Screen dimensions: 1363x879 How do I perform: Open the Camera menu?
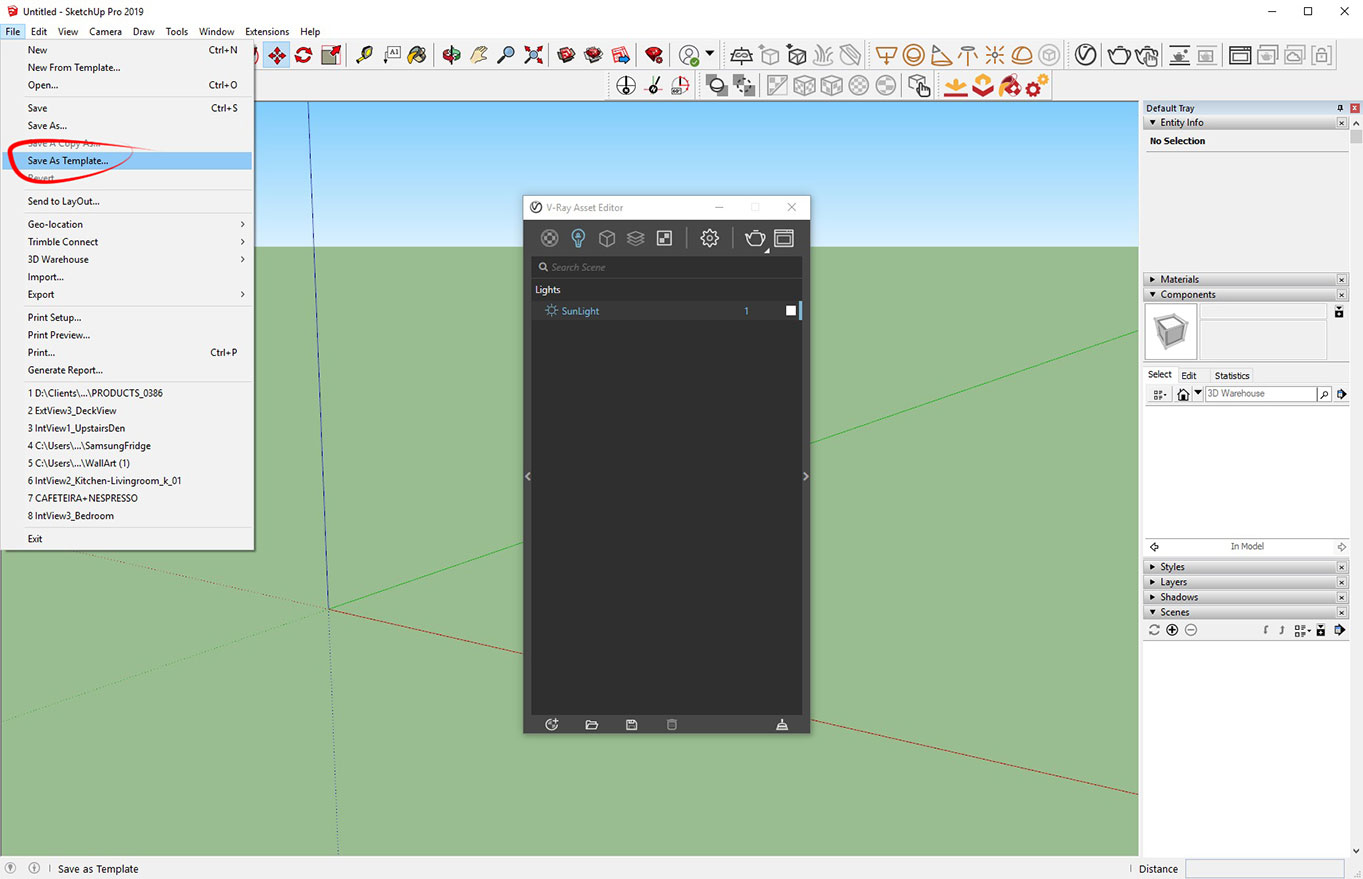click(x=105, y=32)
